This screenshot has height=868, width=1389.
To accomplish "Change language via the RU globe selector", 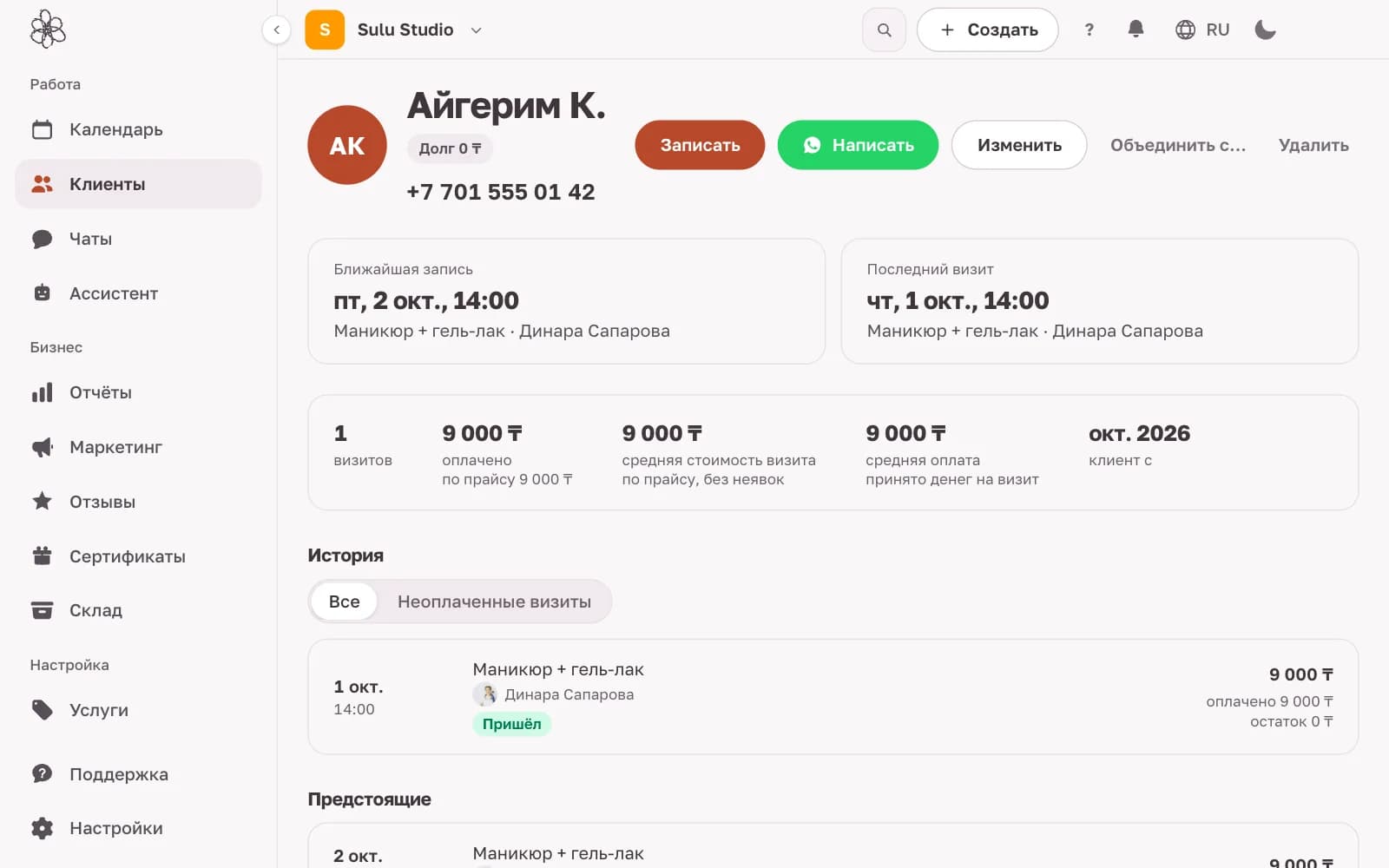I will pos(1202,30).
